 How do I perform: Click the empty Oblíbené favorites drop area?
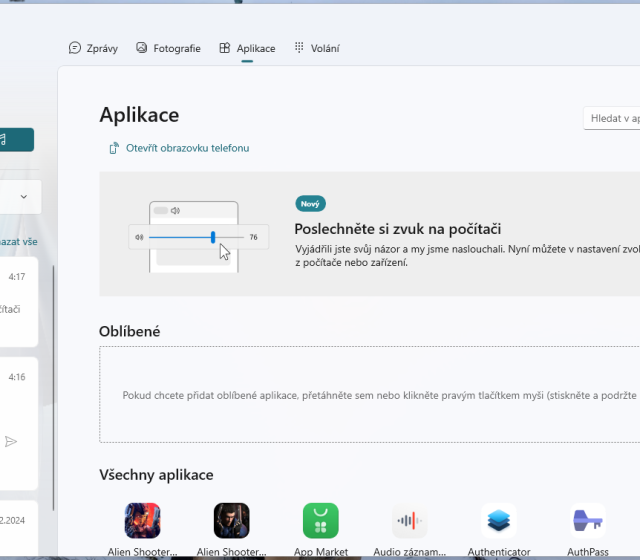click(x=370, y=395)
